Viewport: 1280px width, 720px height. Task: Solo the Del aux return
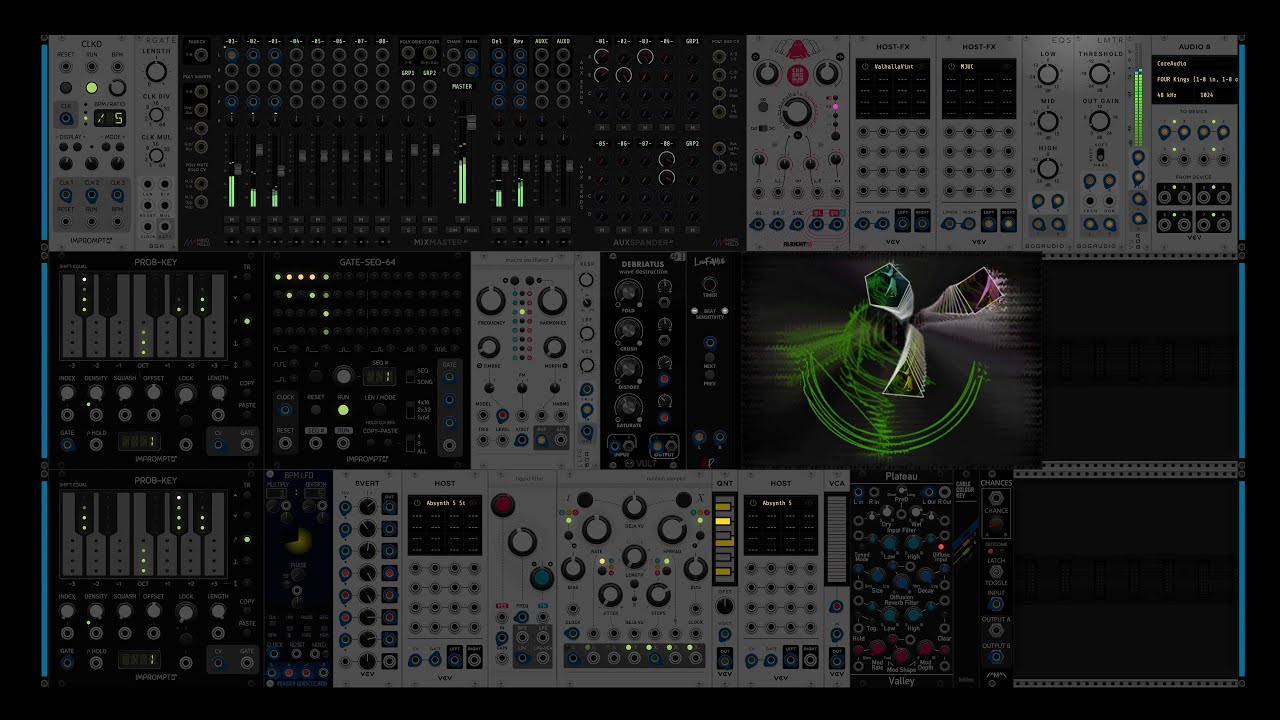point(498,230)
